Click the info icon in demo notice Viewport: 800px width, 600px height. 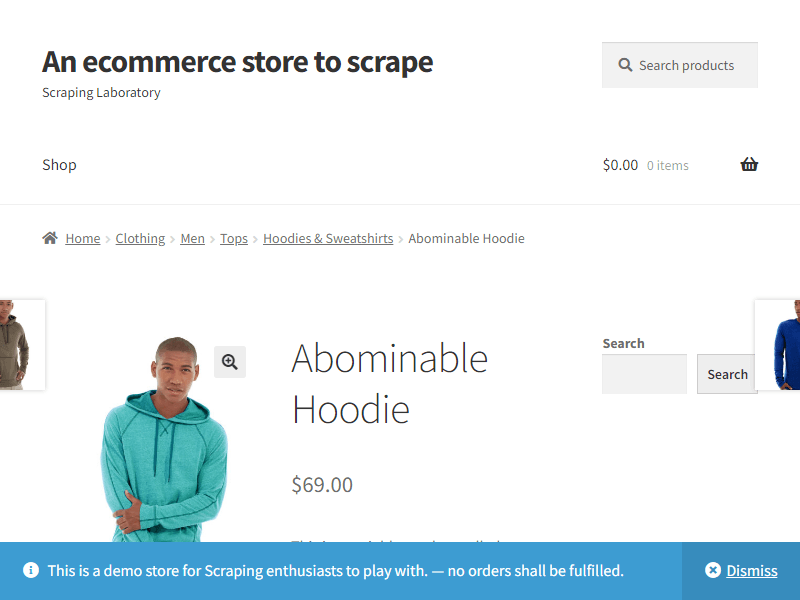pos(31,570)
